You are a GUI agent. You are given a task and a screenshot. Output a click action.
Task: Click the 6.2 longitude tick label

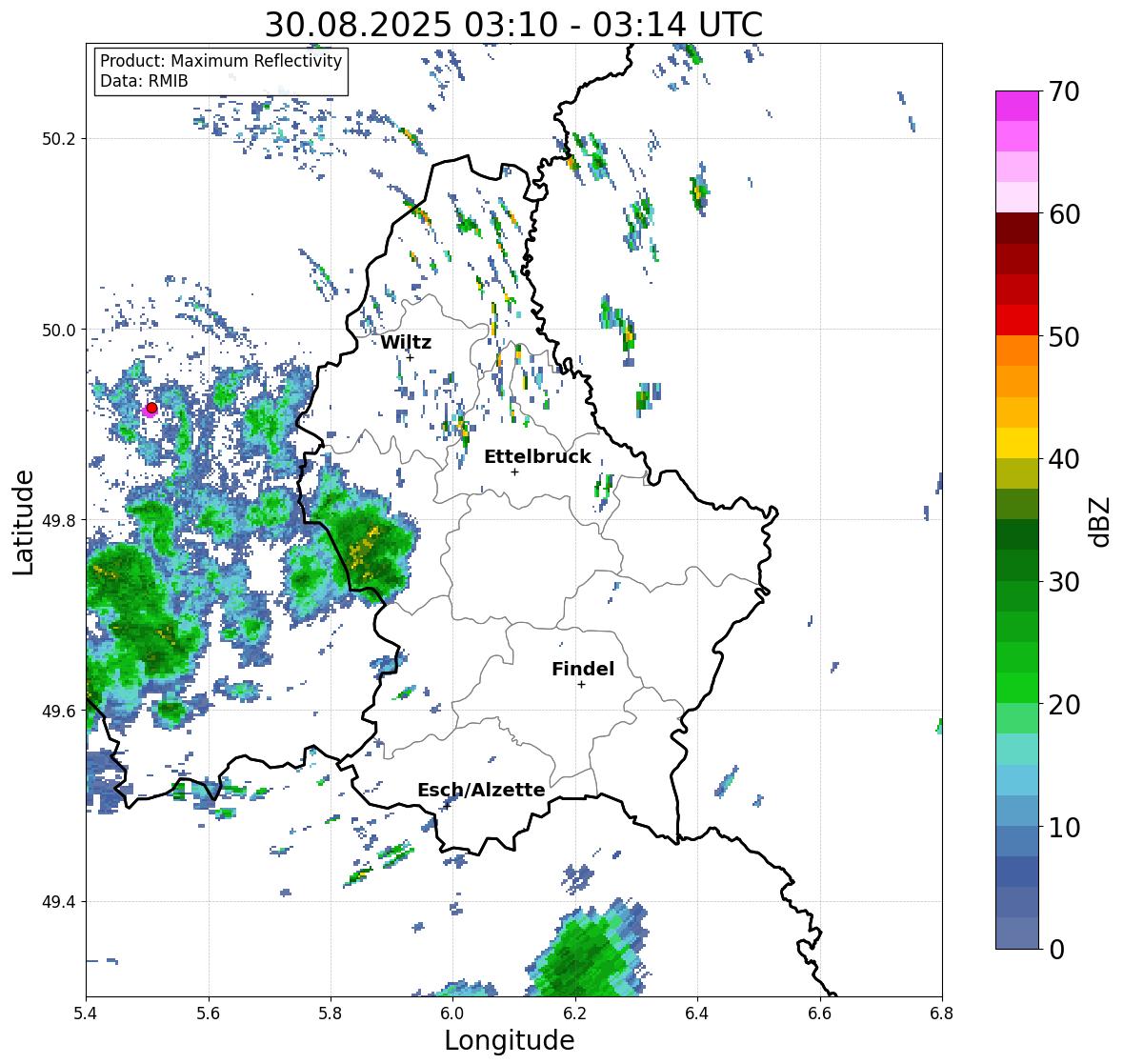point(575,1014)
